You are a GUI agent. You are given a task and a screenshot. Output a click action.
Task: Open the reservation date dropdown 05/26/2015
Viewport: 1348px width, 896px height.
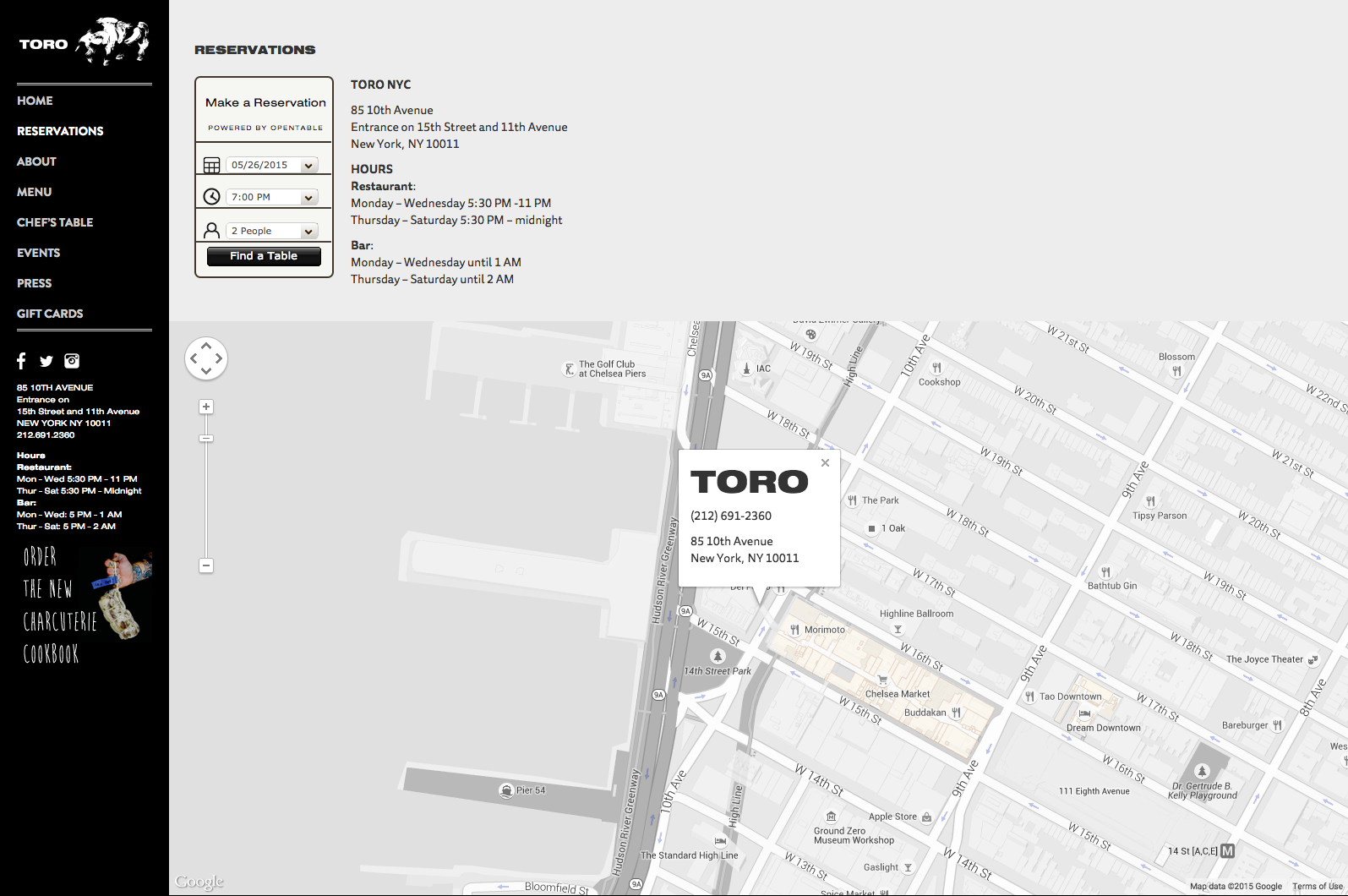[272, 165]
